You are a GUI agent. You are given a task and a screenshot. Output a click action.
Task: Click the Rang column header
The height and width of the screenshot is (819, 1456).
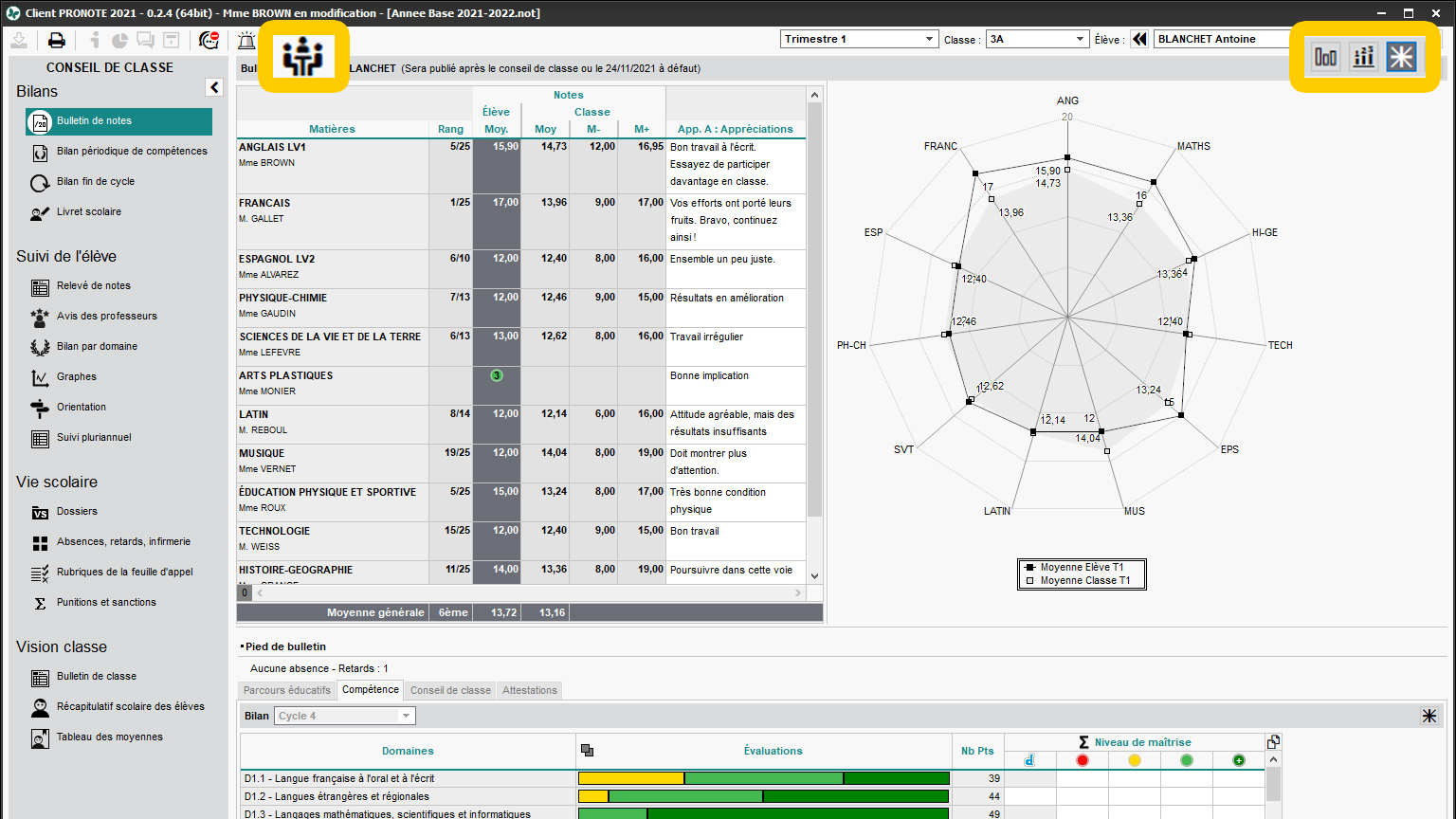click(451, 129)
